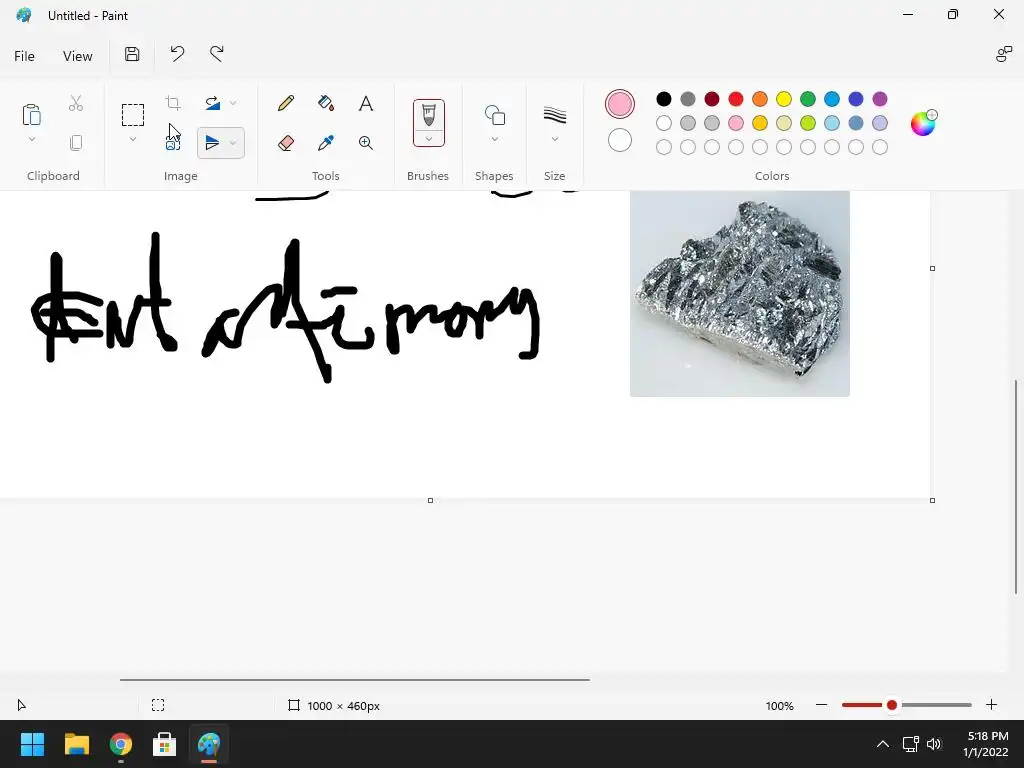Click the Copy icon

pyautogui.click(x=76, y=143)
